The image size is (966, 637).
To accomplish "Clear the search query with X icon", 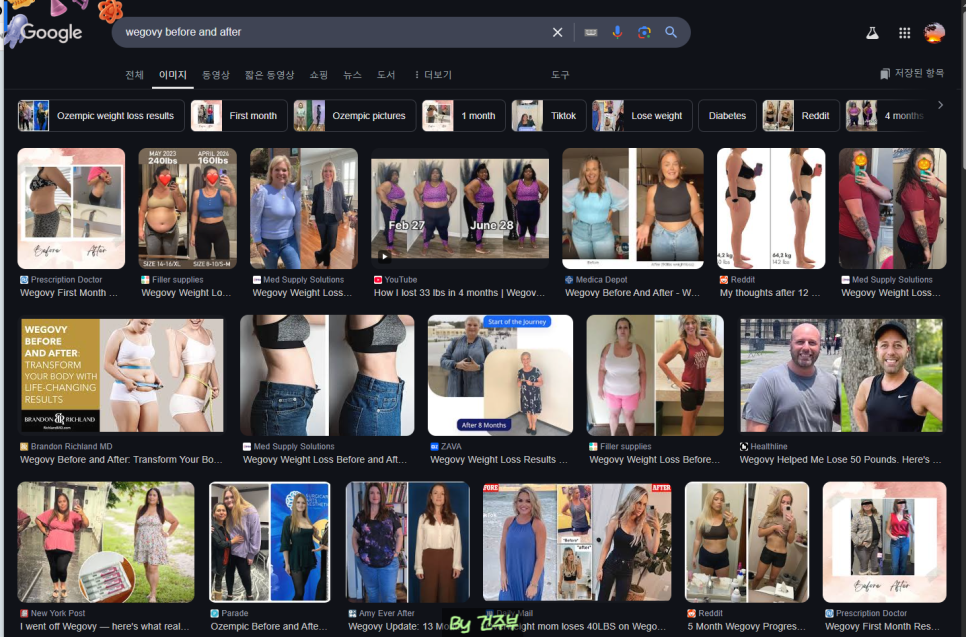I will pyautogui.click(x=557, y=32).
